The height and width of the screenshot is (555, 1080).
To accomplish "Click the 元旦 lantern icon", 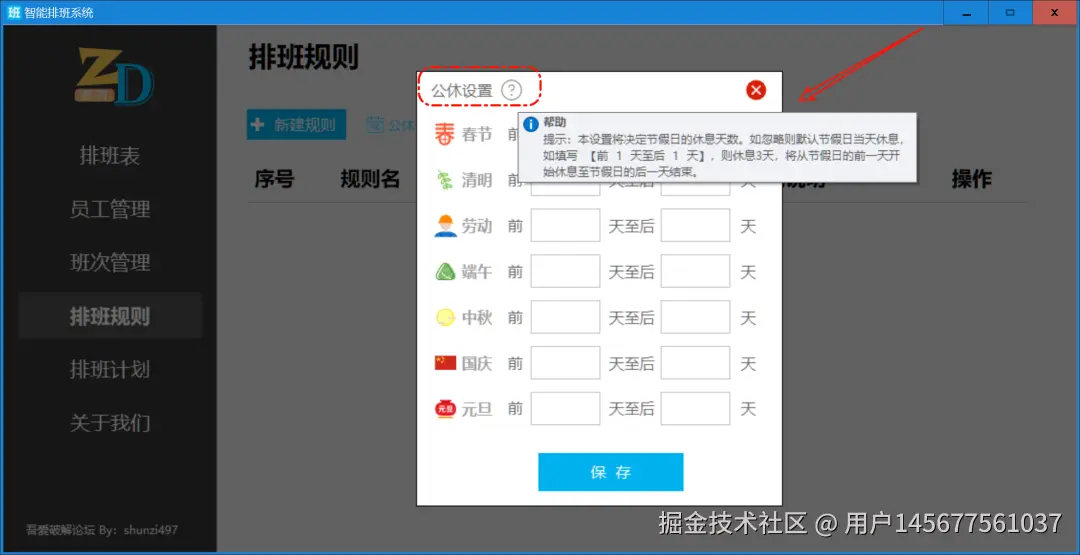I will [x=445, y=409].
